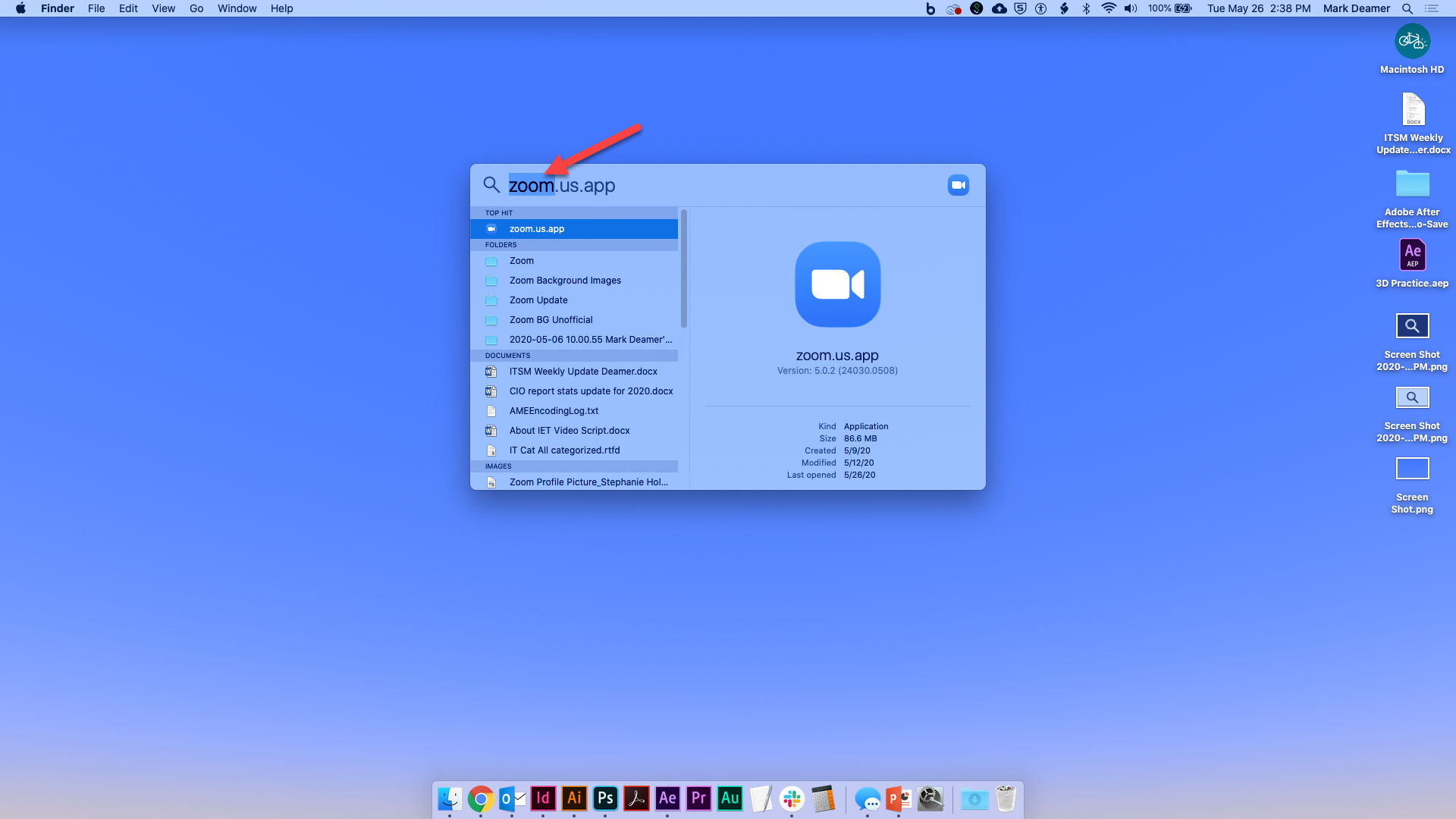
Task: Click the large Zoom icon in preview pane
Action: point(837,284)
